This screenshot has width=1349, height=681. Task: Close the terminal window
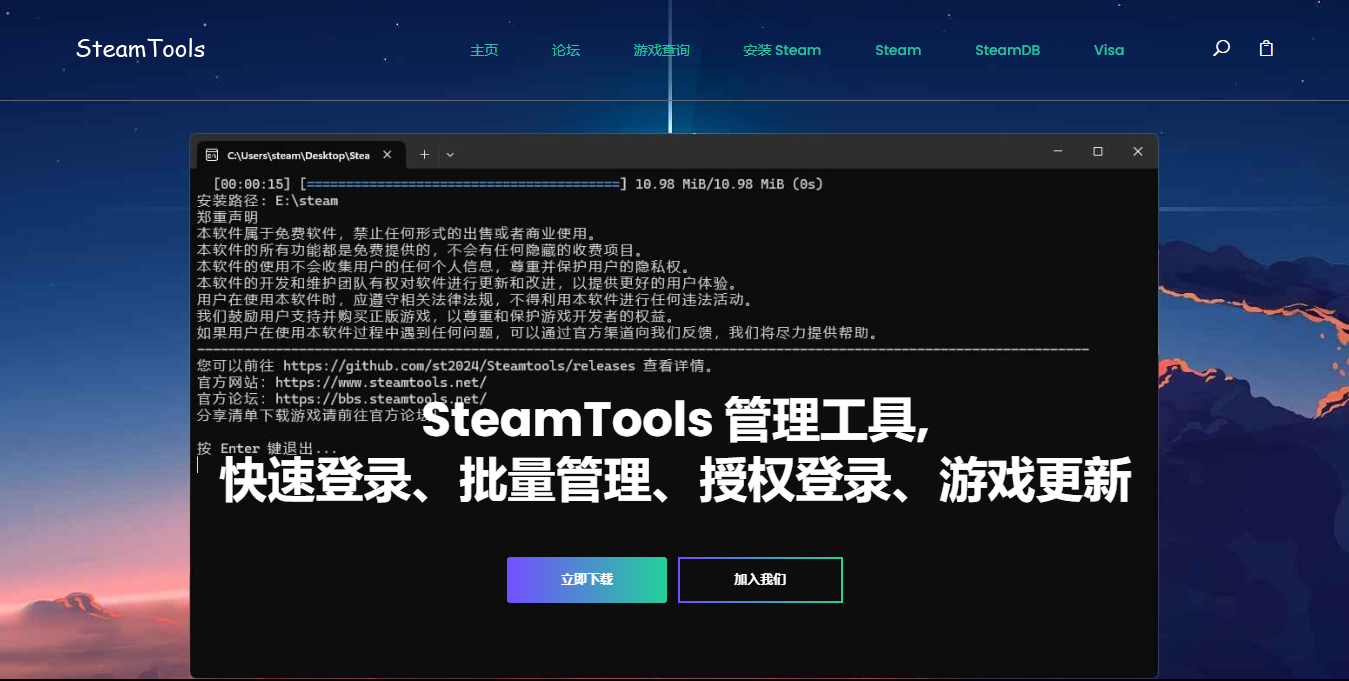1137,152
